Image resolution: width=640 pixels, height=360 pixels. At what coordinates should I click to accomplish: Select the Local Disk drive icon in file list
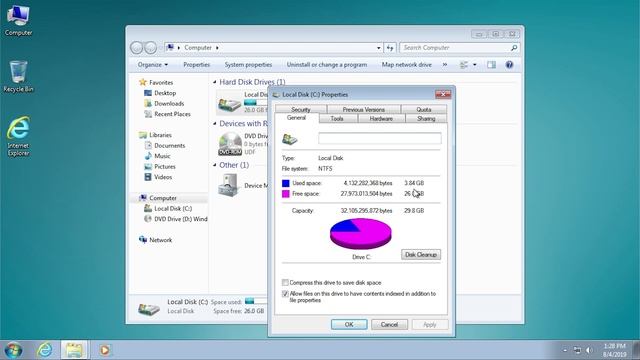pyautogui.click(x=229, y=103)
